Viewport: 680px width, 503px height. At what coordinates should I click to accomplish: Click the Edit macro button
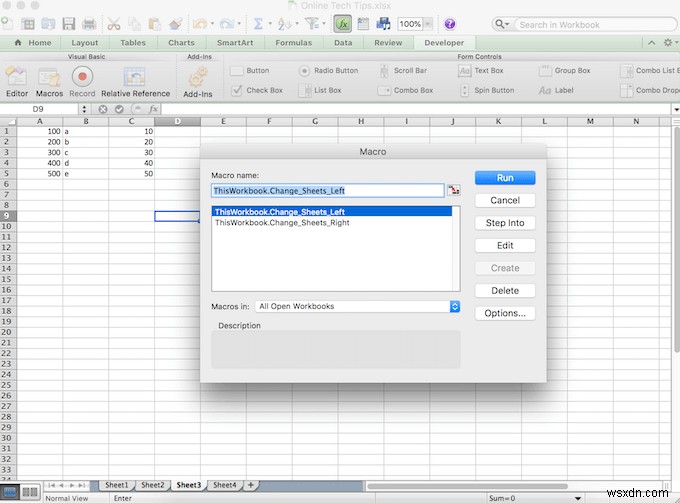click(505, 245)
